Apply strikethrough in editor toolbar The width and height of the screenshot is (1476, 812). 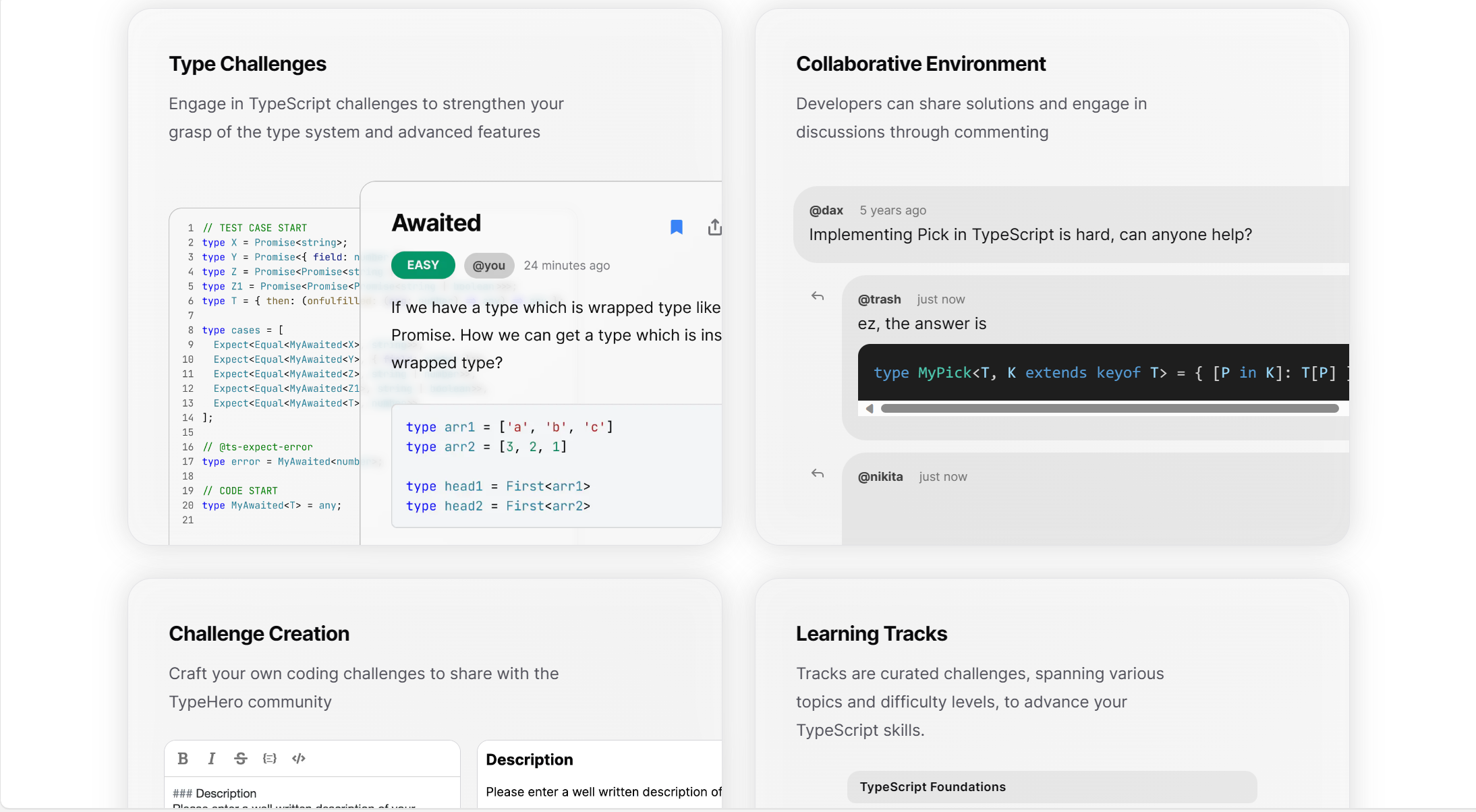[241, 759]
